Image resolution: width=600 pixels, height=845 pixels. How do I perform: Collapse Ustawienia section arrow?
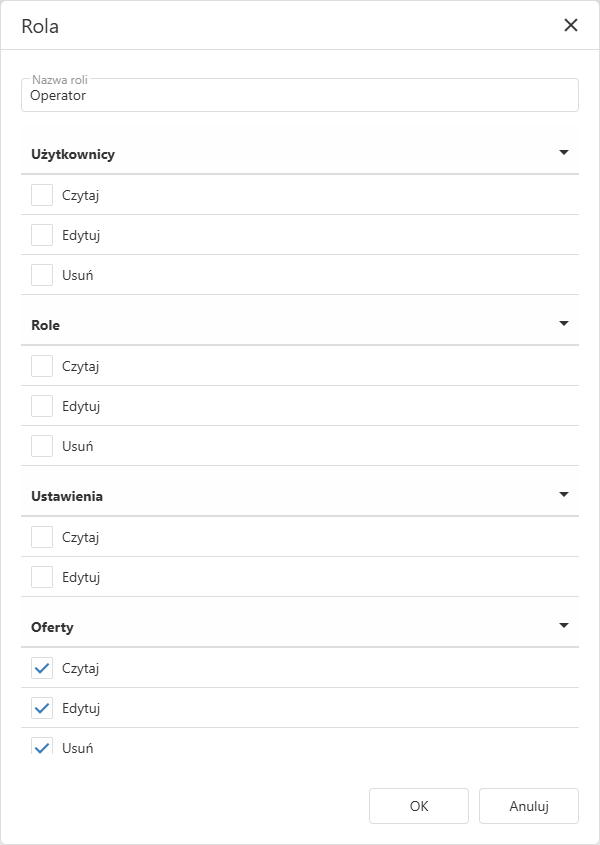[563, 495]
